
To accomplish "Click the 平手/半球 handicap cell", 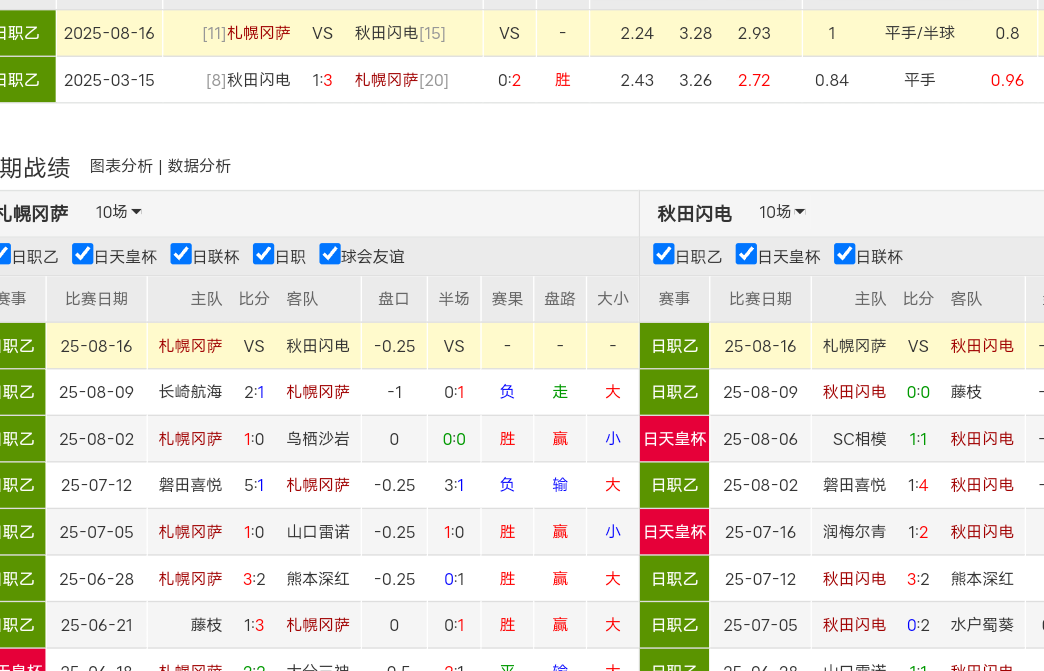I will [x=919, y=33].
